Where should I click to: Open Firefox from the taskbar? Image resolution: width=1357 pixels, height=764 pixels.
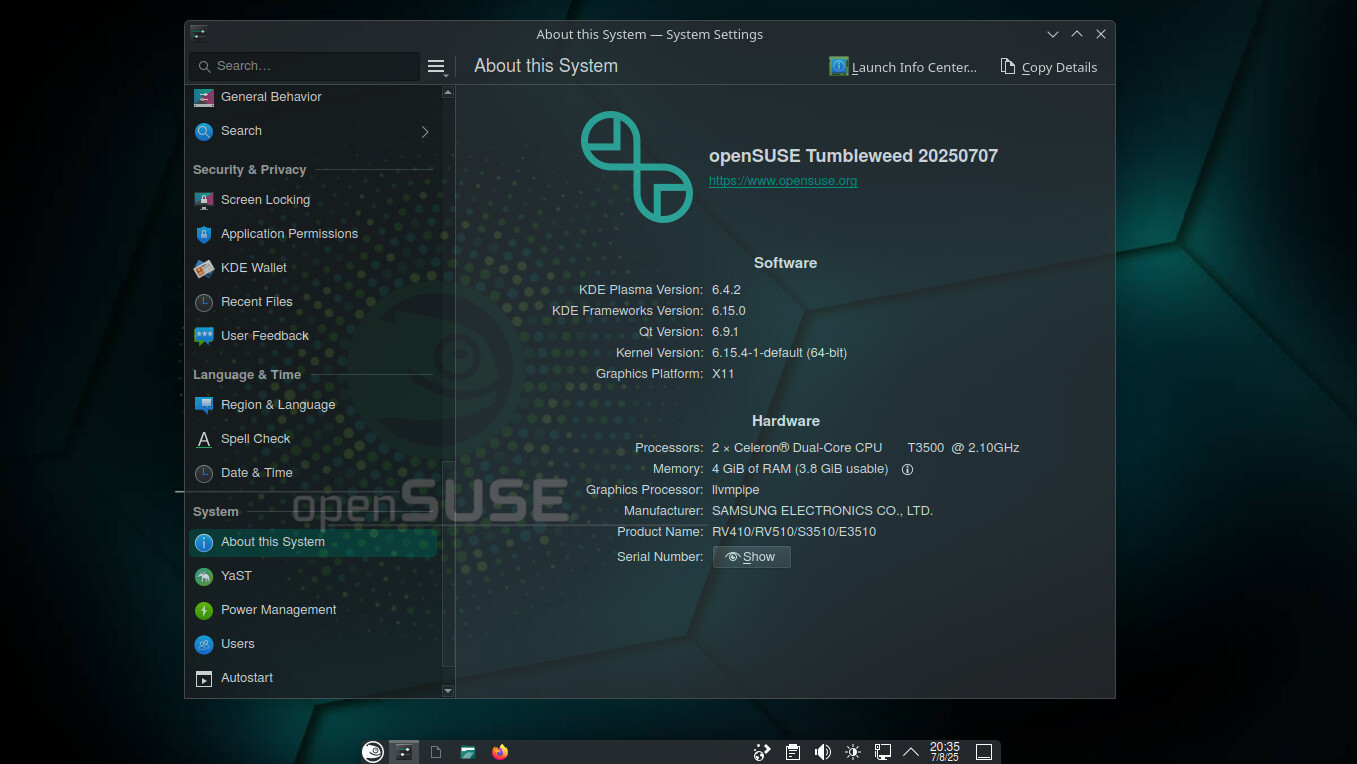[500, 752]
